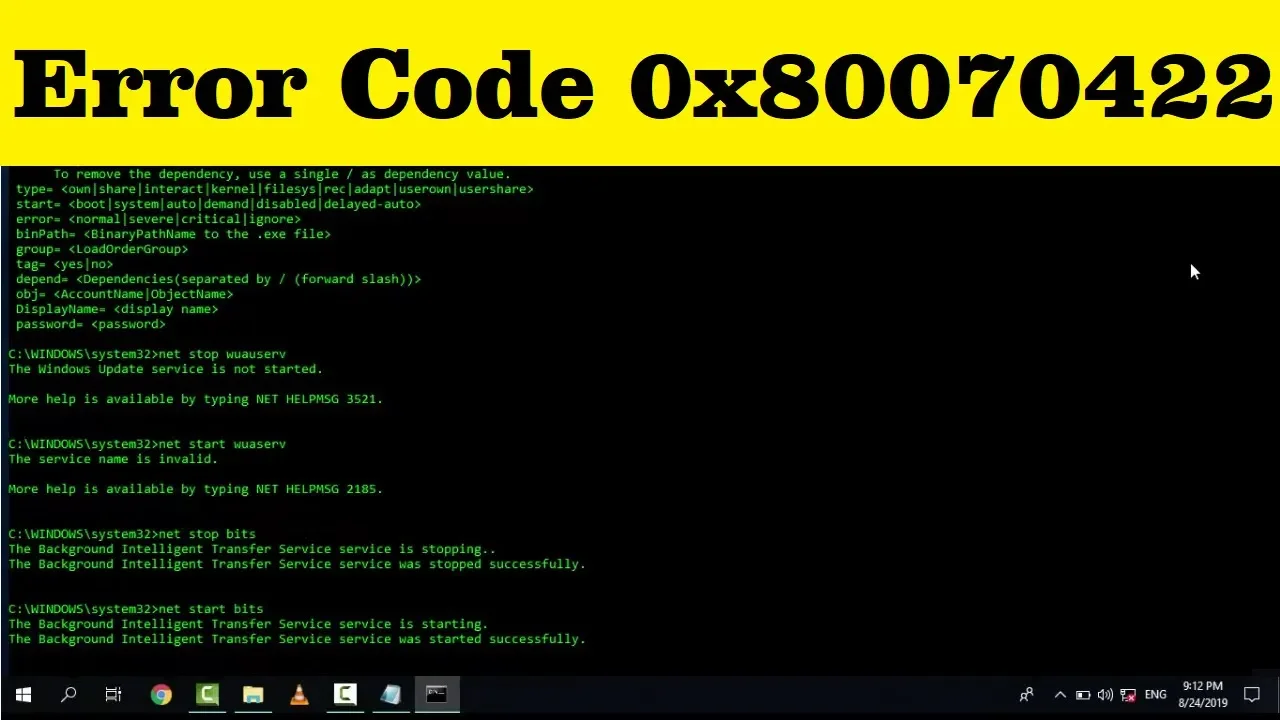
Task: Click the 'password= <password>' line
Action: 90,324
